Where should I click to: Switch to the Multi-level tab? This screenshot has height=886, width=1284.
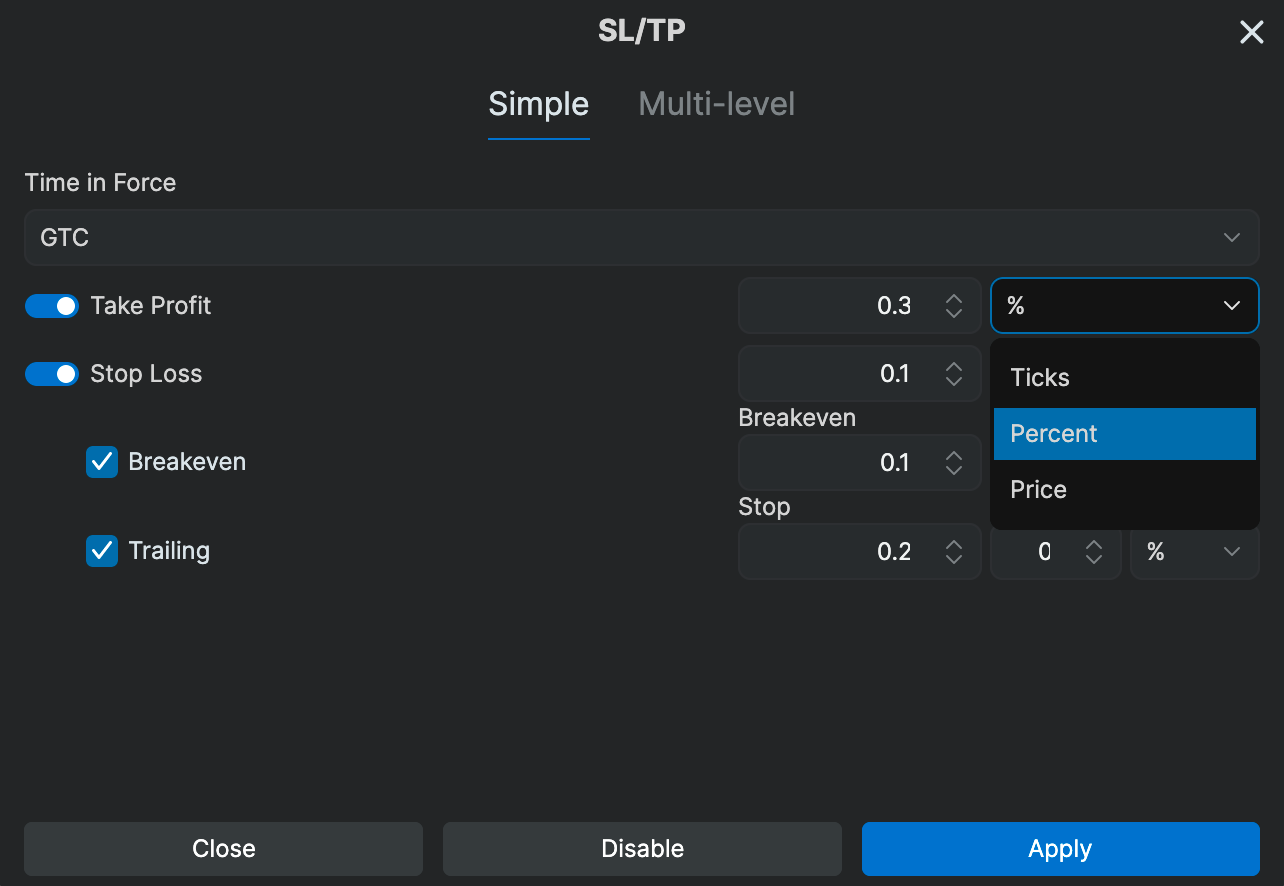717,104
